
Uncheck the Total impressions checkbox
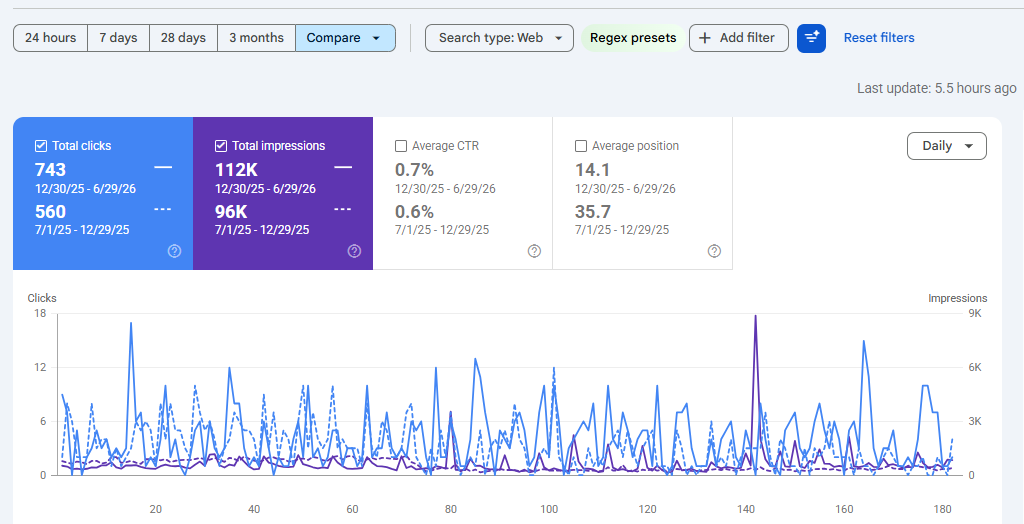click(221, 146)
